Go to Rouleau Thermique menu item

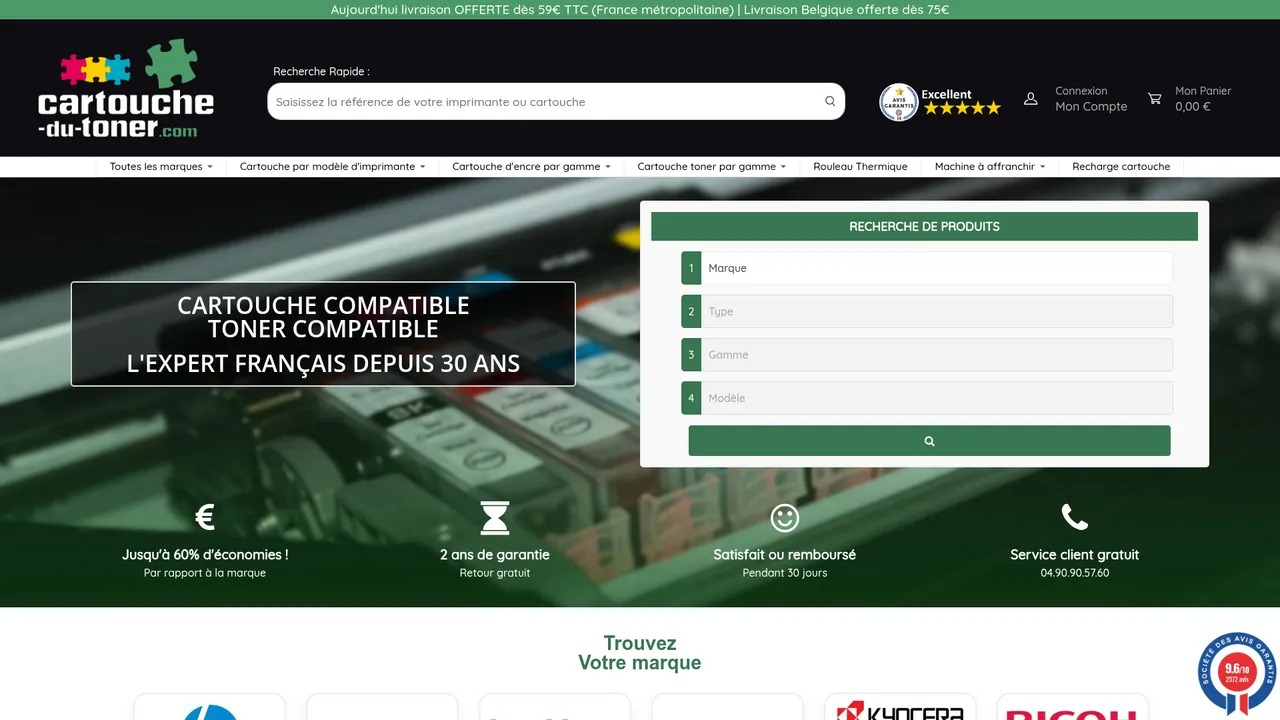pos(860,167)
